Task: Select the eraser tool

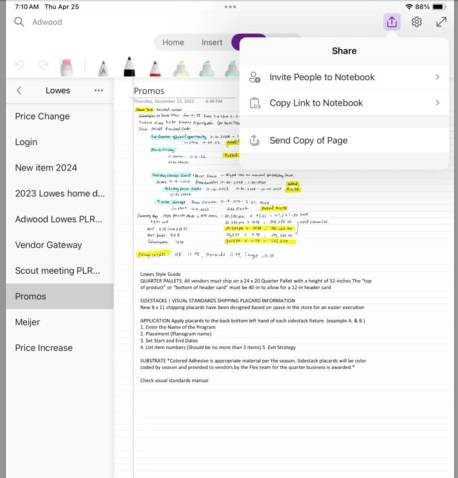Action: 66,67
